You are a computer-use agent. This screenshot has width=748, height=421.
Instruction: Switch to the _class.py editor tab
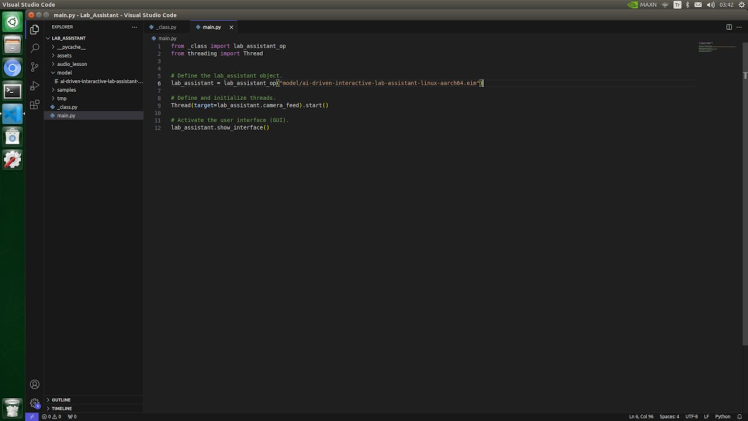tap(165, 27)
